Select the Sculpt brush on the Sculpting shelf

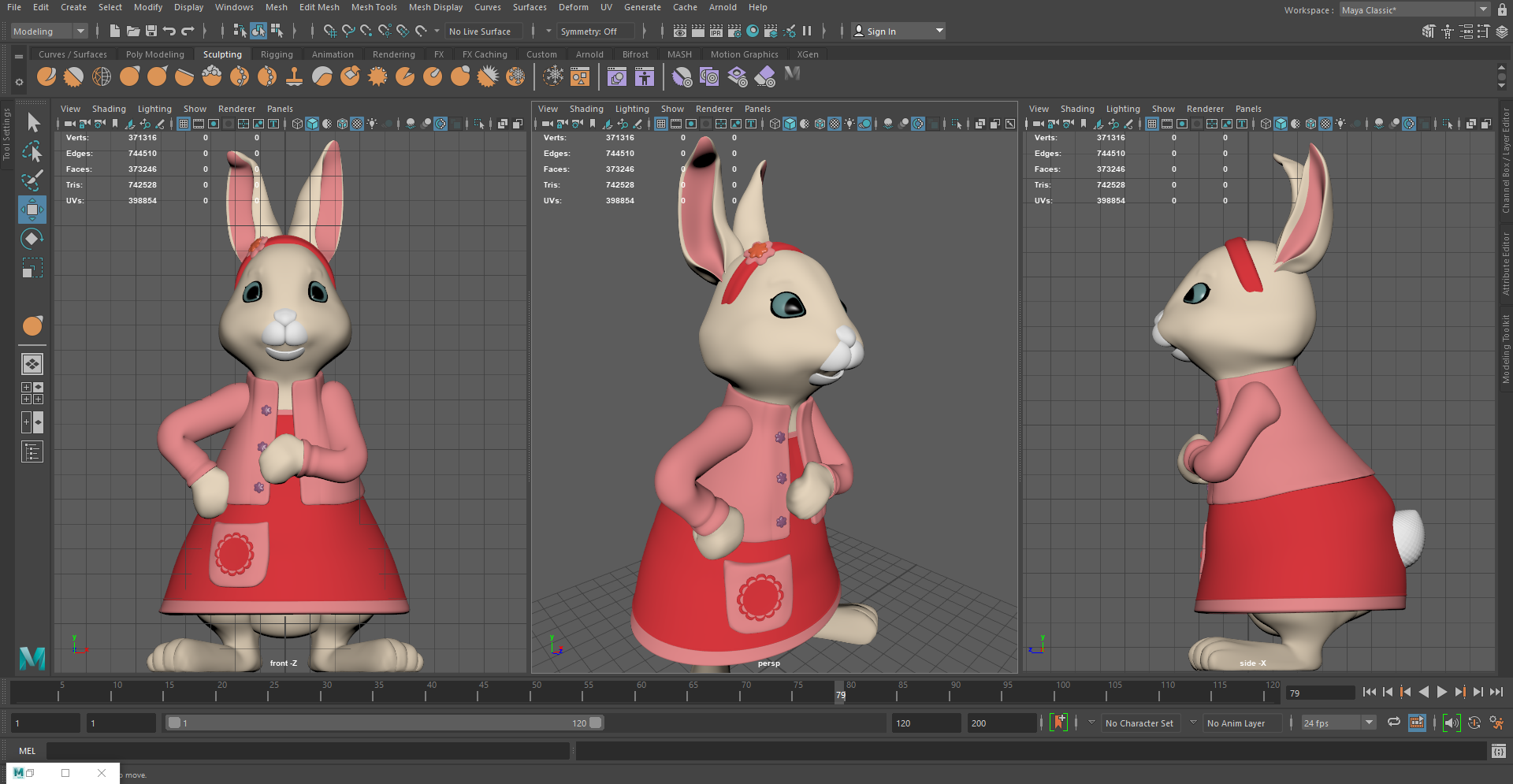click(46, 76)
